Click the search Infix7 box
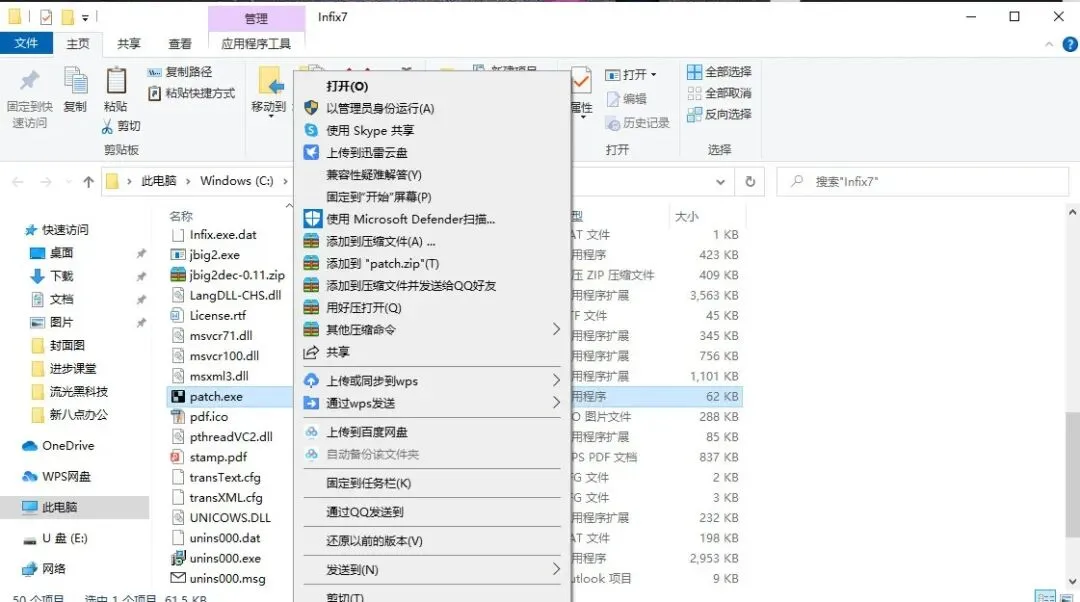Viewport: 1080px width, 602px height. 923,182
